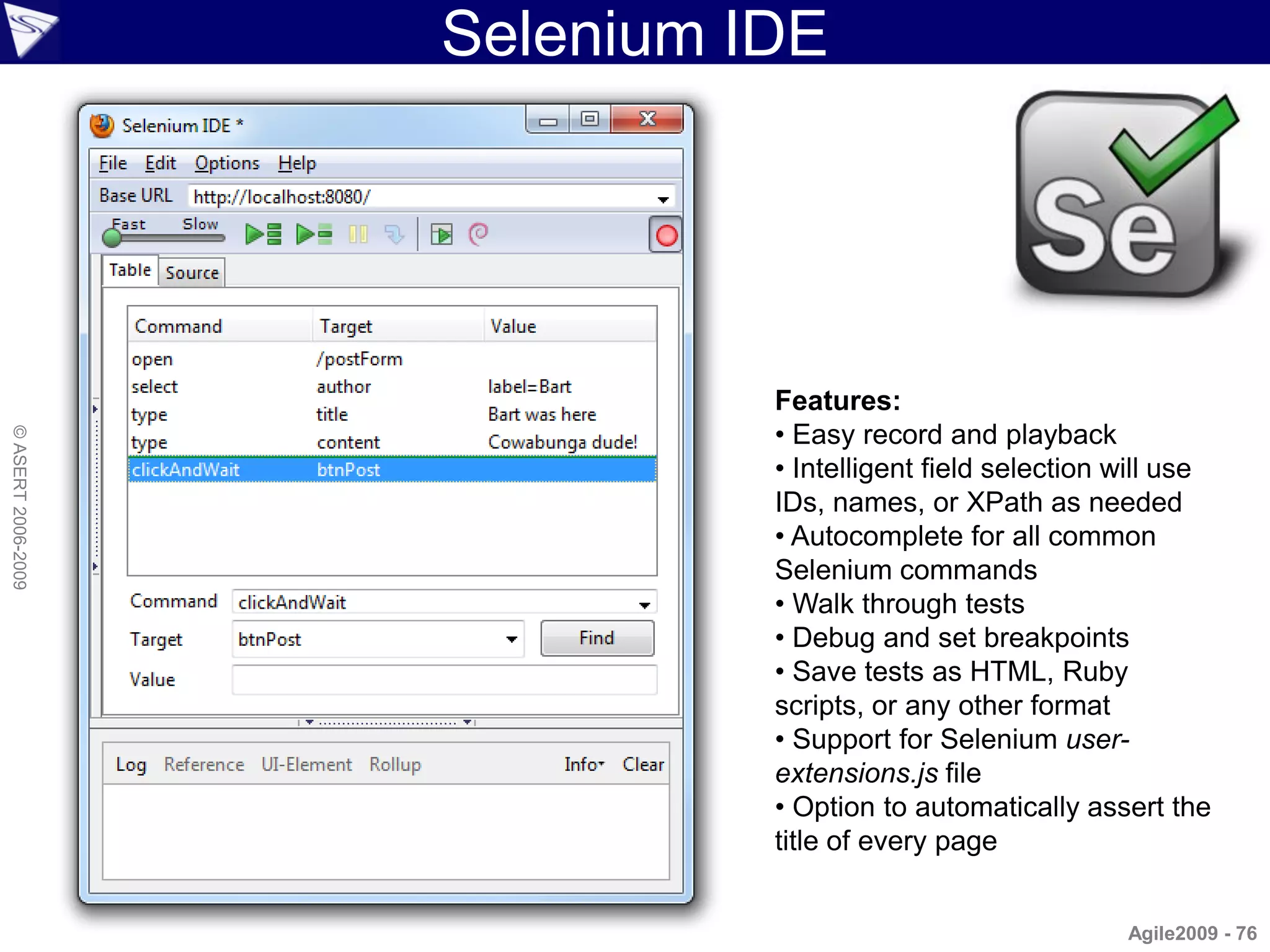
Task: Click the Value column header
Action: [x=570, y=326]
